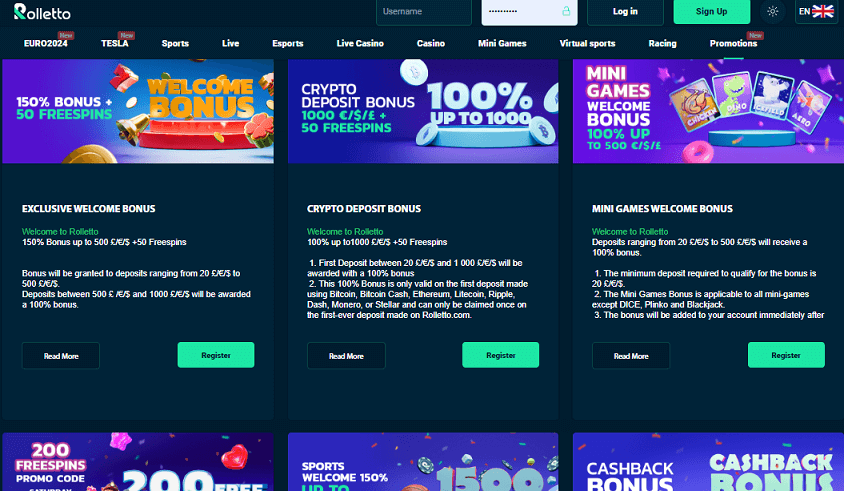Click the Log in button

point(625,11)
